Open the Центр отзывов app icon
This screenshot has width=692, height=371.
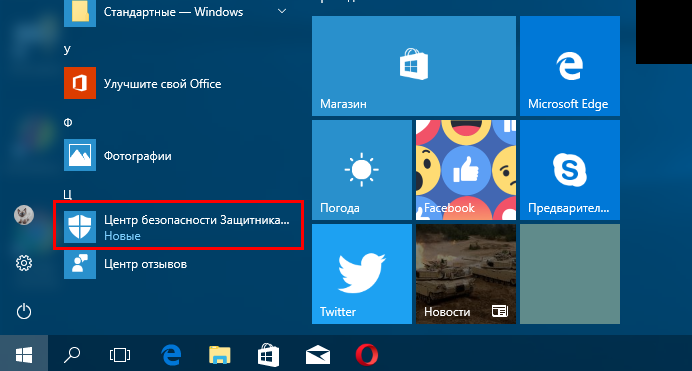tap(80, 264)
